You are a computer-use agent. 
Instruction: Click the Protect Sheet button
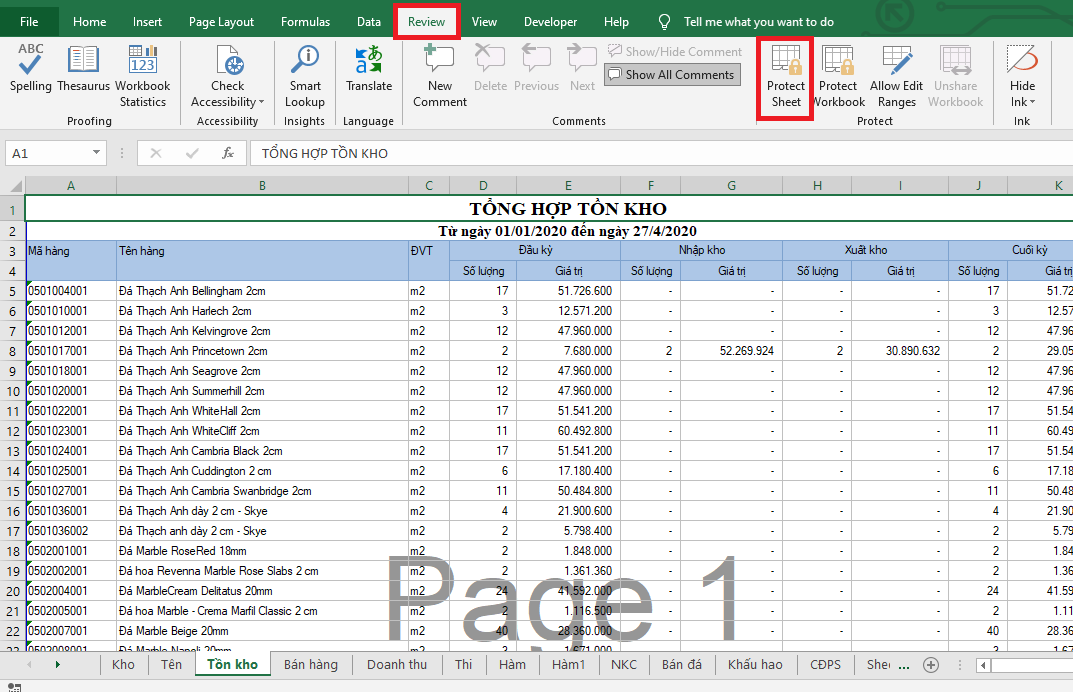[786, 77]
